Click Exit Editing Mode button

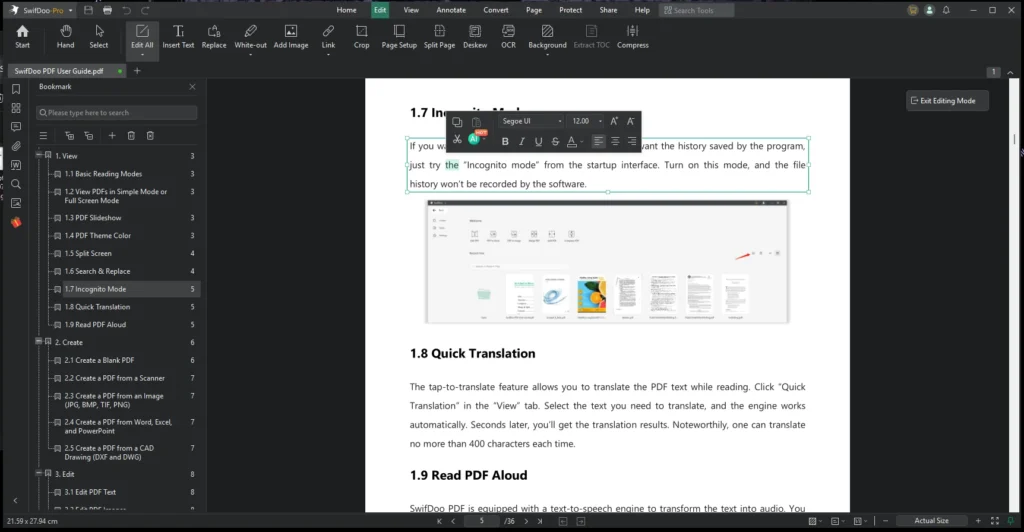pyautogui.click(x=947, y=101)
